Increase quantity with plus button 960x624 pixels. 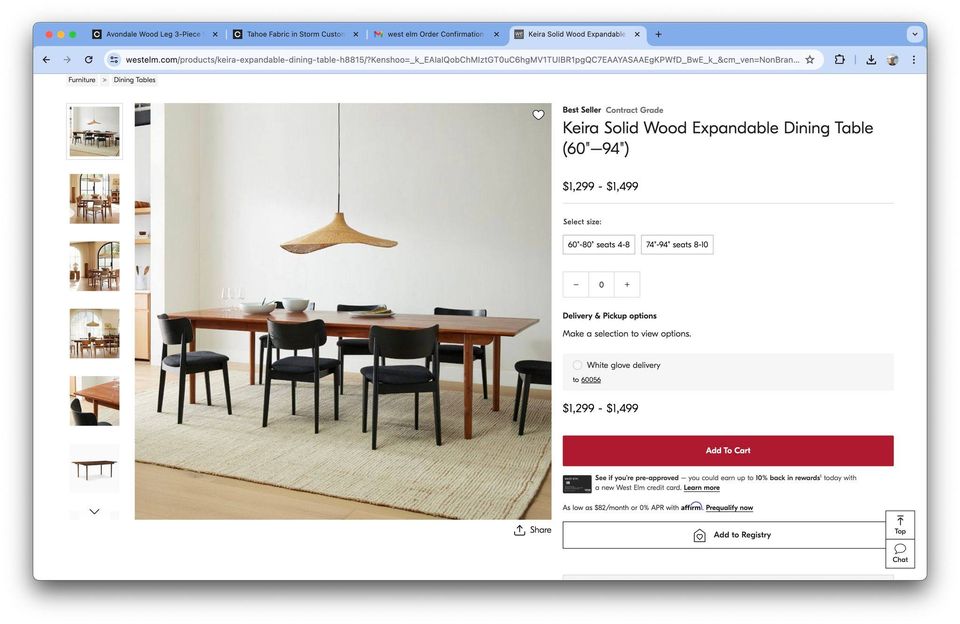(x=627, y=284)
